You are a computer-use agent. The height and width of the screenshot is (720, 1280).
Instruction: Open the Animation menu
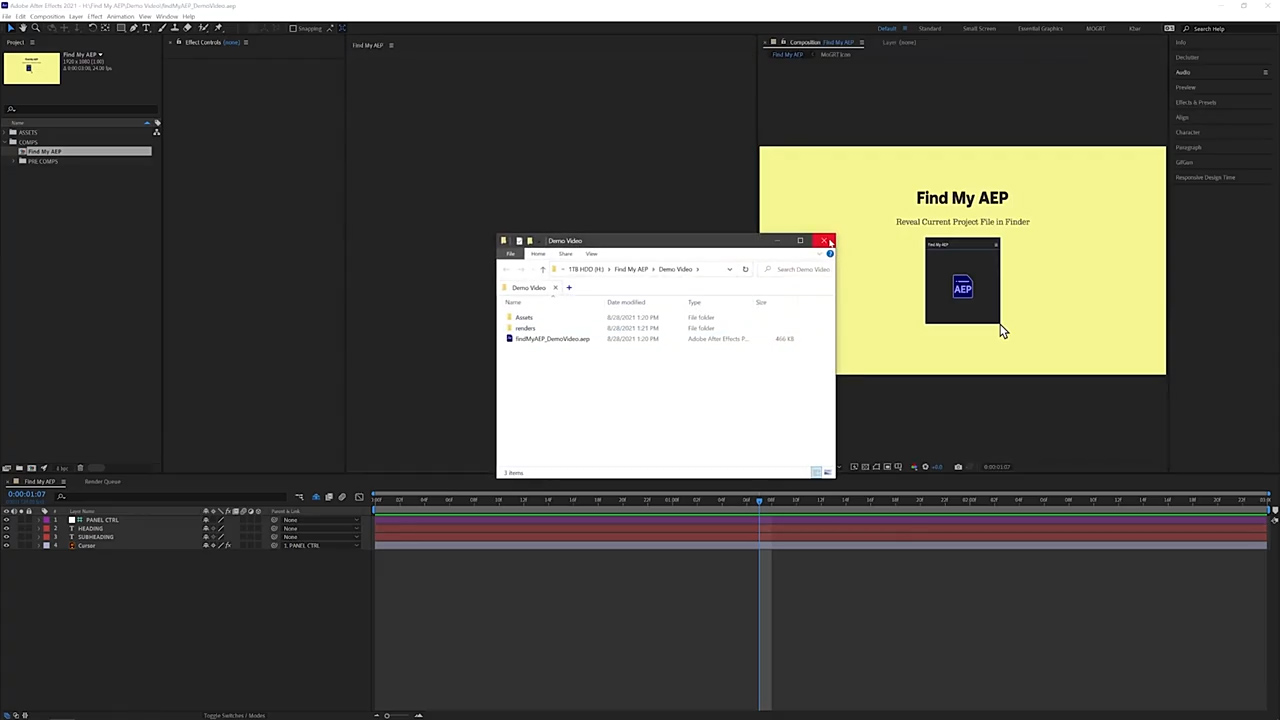(x=120, y=17)
